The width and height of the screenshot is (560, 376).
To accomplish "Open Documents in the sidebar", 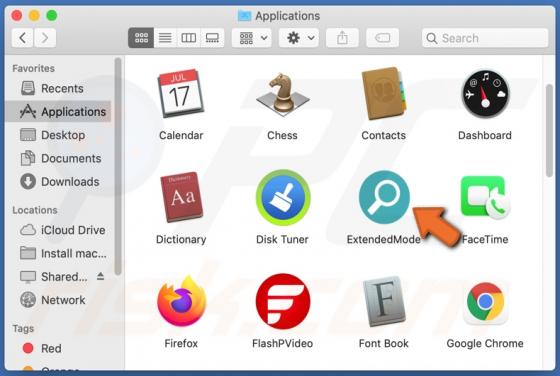I will click(x=58, y=158).
